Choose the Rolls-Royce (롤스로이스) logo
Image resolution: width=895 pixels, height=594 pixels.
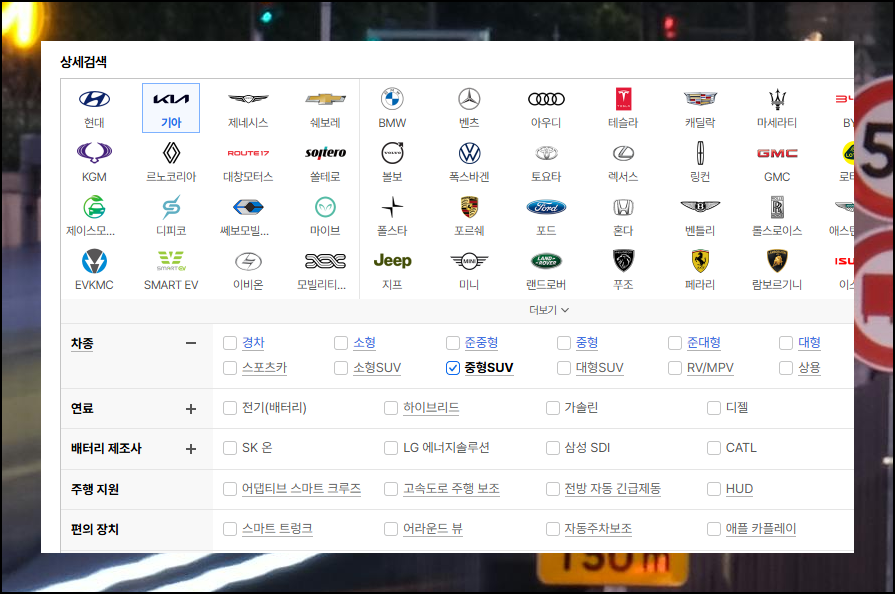(777, 207)
